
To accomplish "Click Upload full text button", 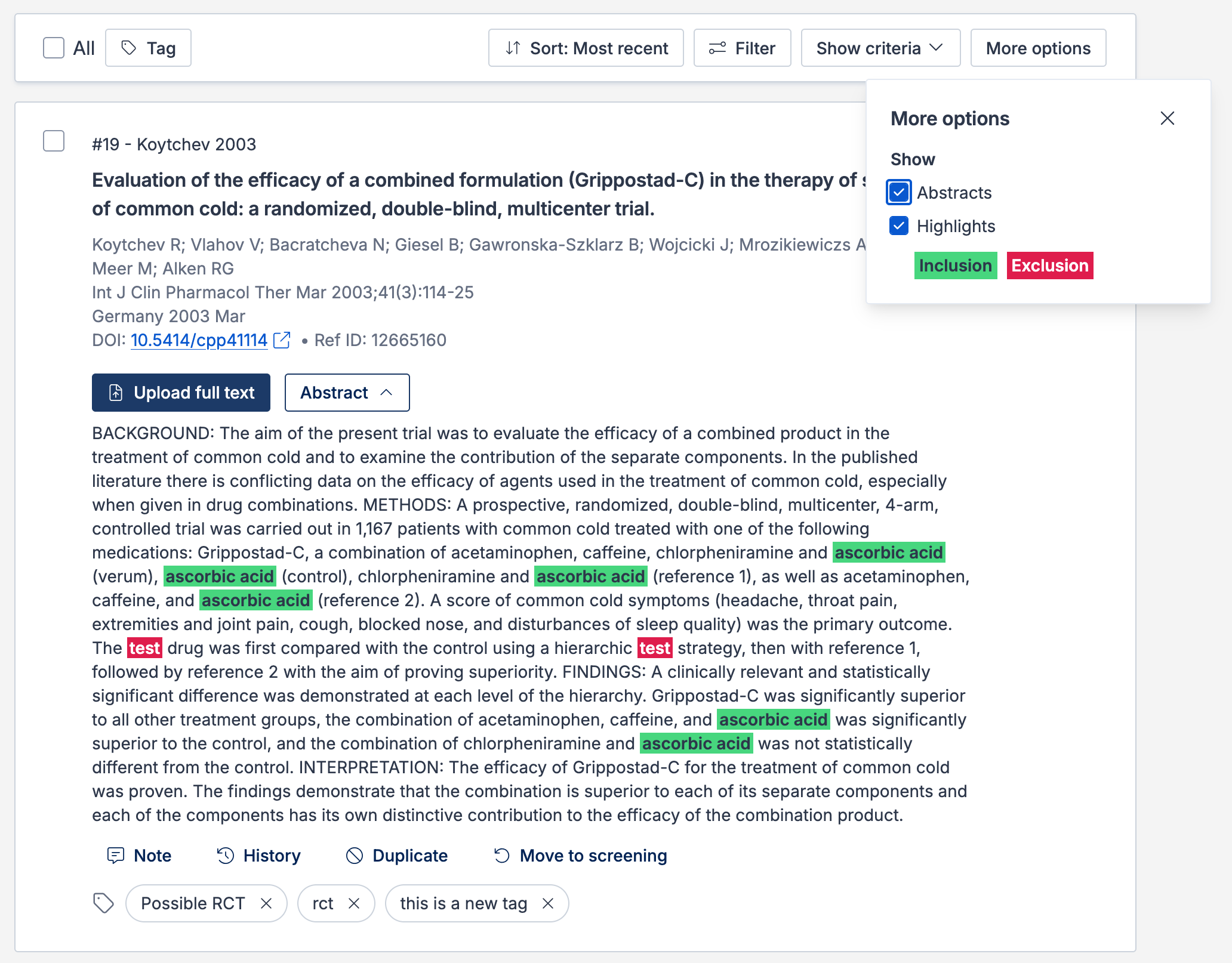I will pyautogui.click(x=181, y=393).
